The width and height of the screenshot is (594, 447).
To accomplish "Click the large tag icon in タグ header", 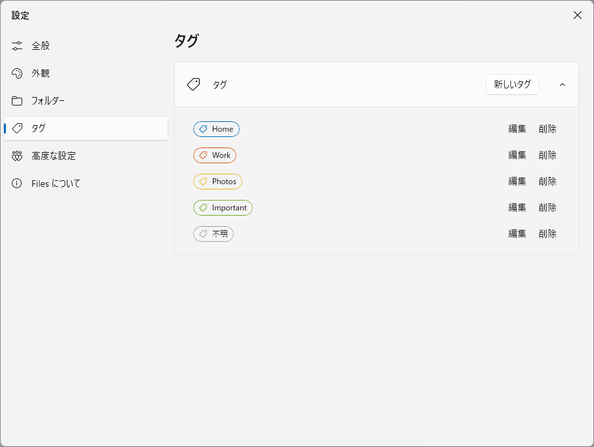I will [x=194, y=84].
